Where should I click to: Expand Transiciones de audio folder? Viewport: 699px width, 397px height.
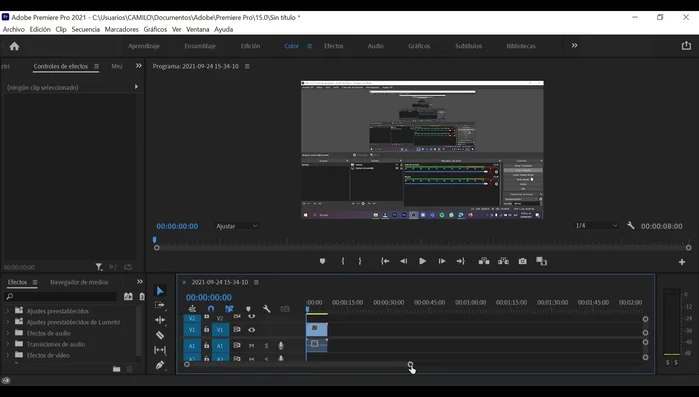(8, 344)
